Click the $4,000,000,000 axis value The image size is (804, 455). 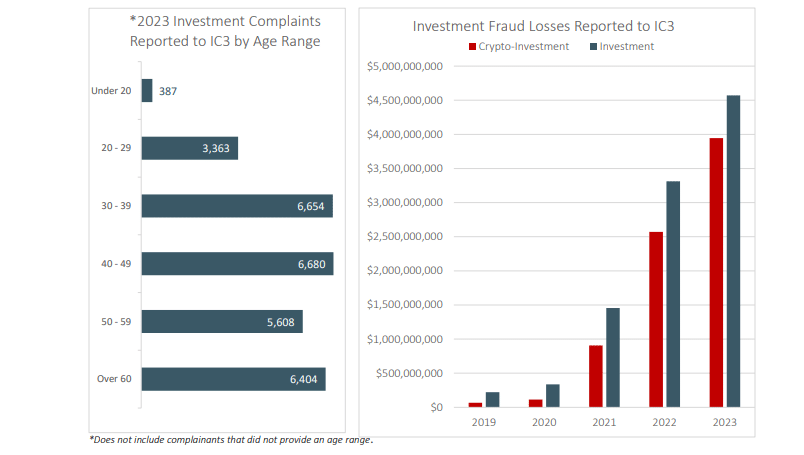405,134
